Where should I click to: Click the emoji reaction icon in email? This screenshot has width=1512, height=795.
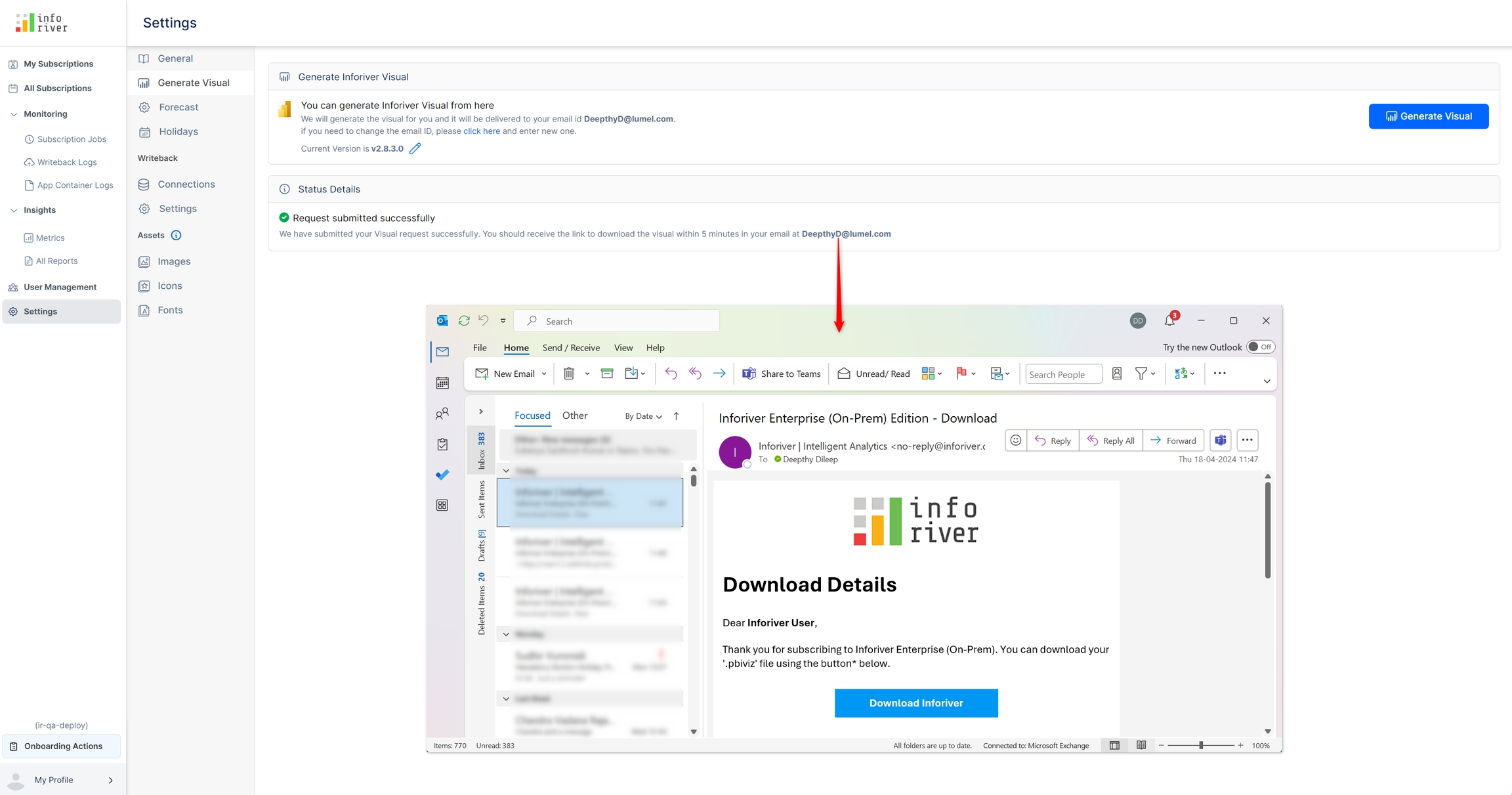pos(1015,440)
